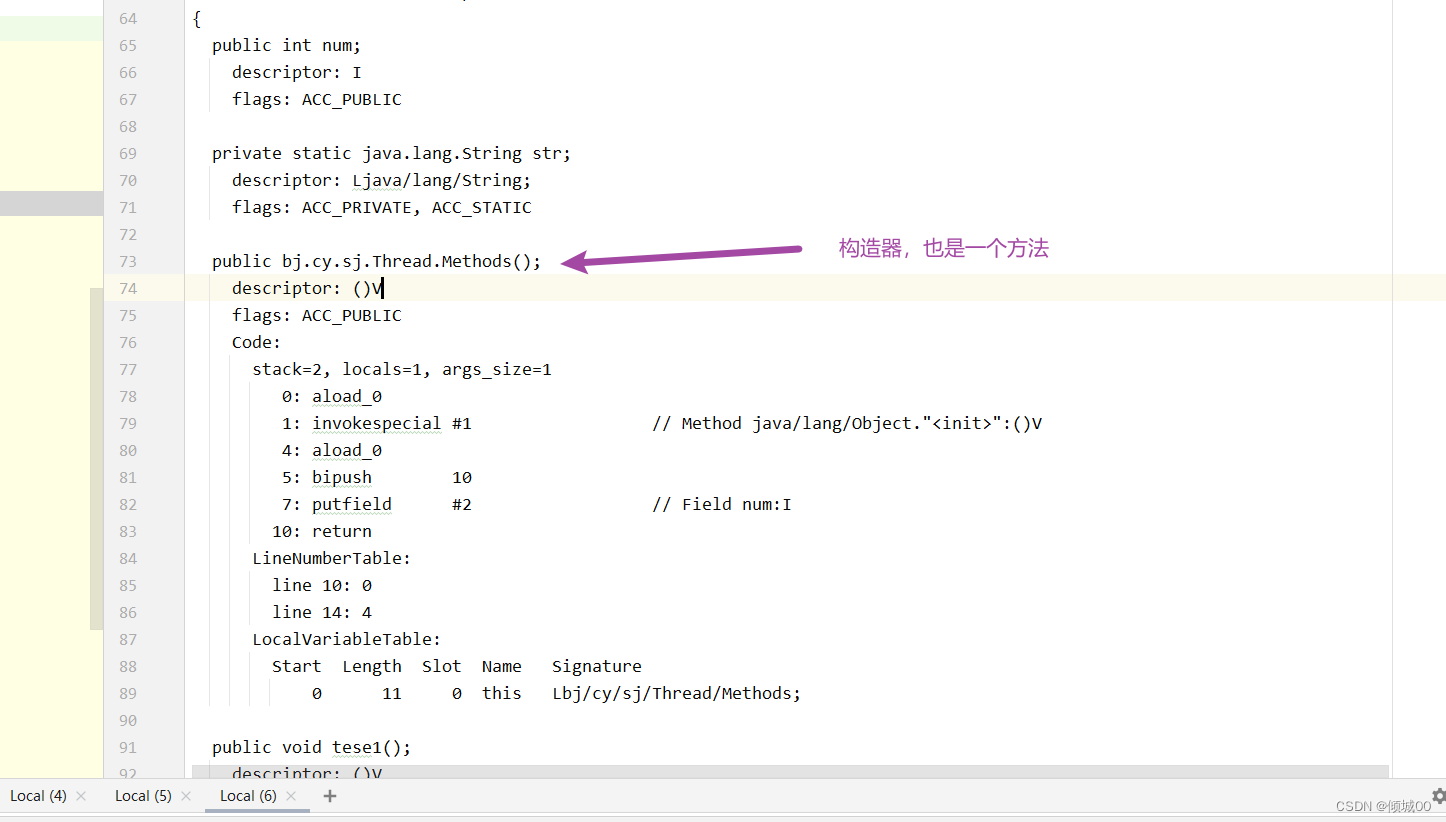Click 'public void tese1();'
The width and height of the screenshot is (1446, 822).
(x=312, y=747)
